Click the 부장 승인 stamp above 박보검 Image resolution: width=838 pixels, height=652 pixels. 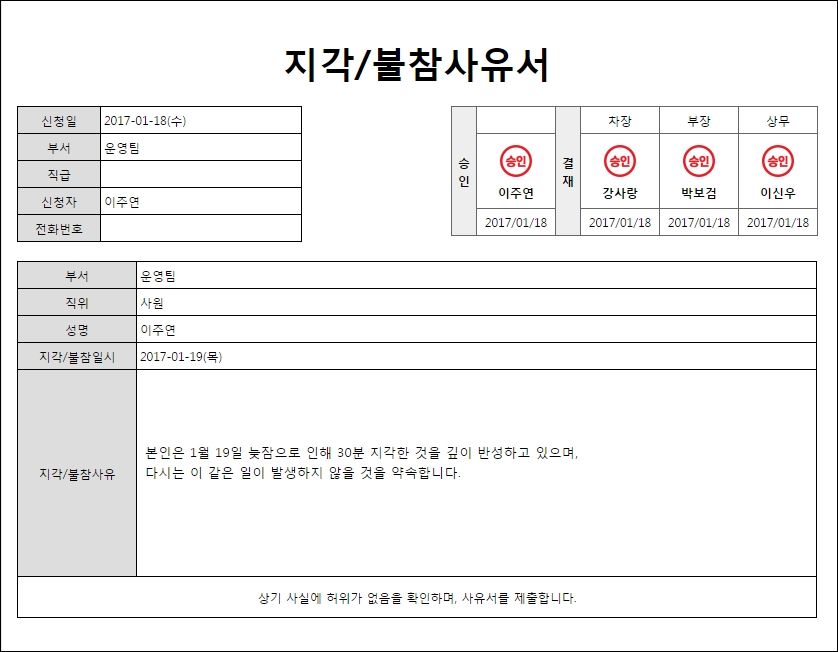(x=698, y=161)
